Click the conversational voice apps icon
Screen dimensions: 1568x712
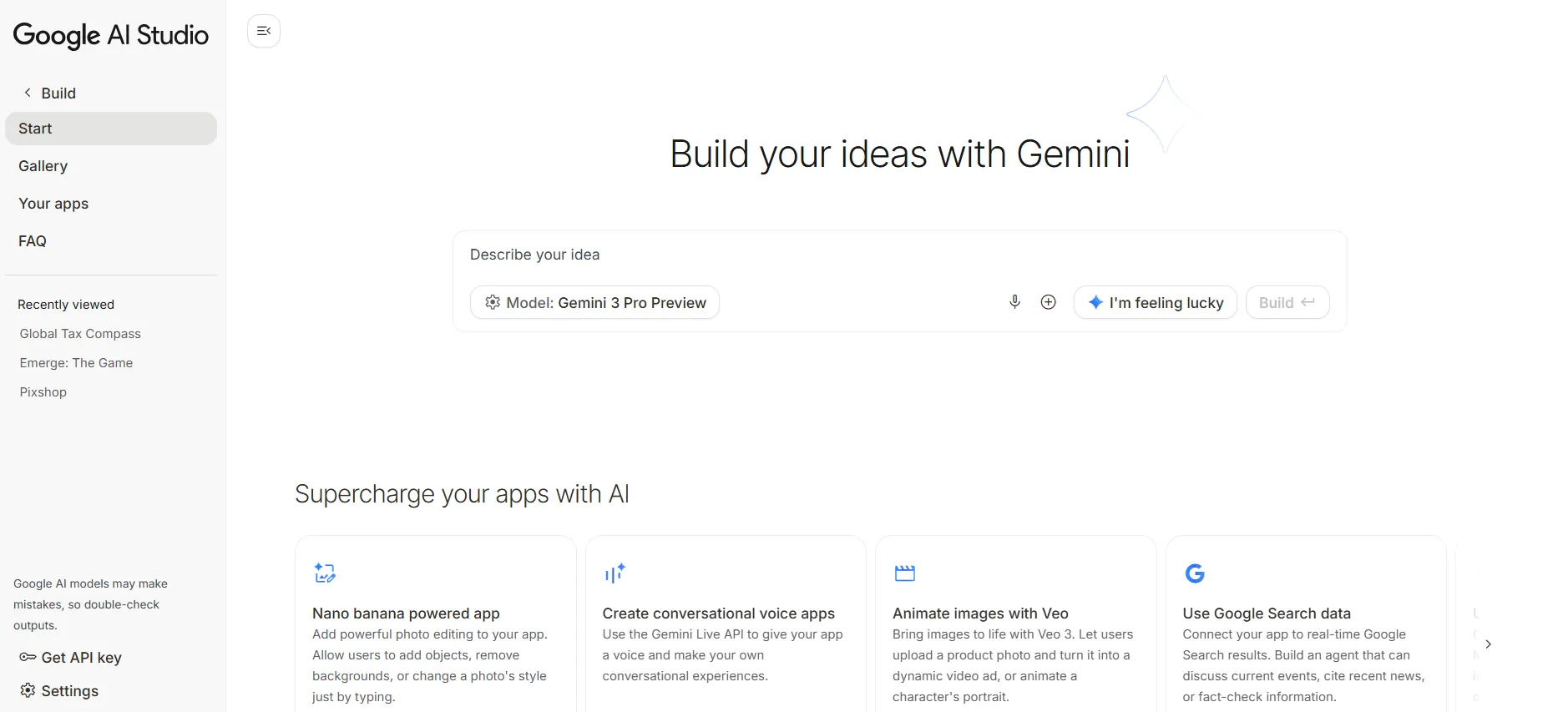615,573
